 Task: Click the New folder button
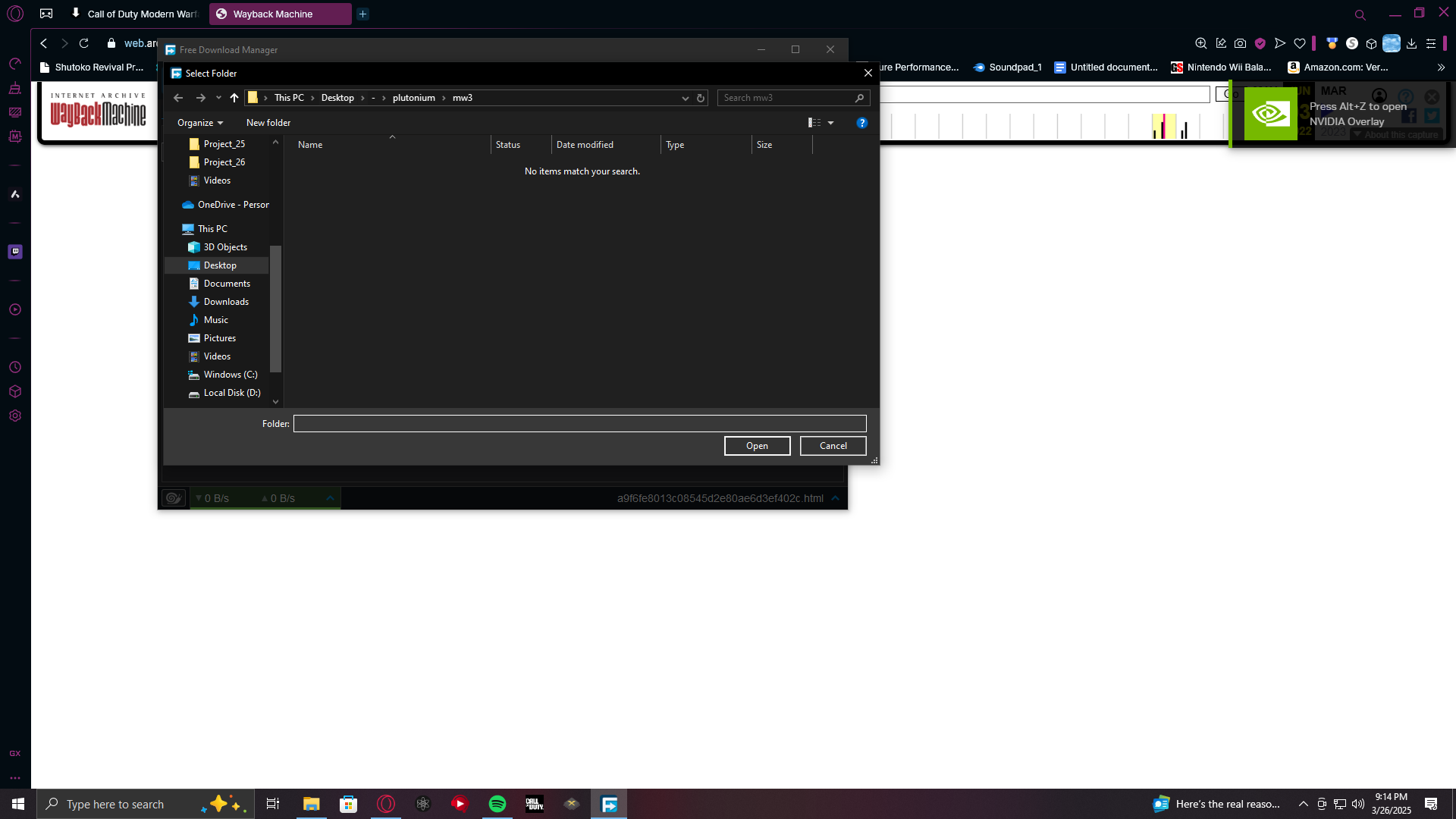coord(268,123)
